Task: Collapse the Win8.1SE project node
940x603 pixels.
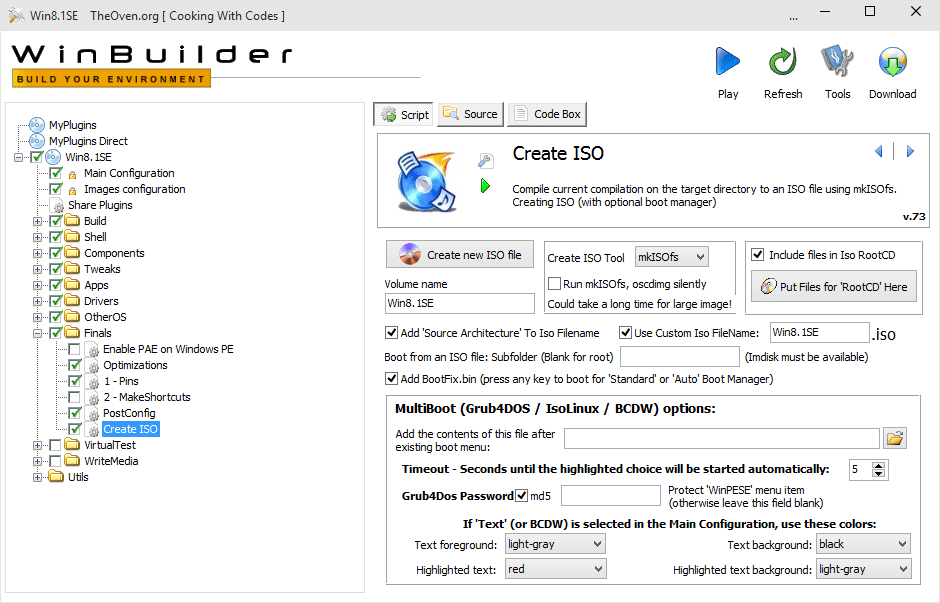Action: (x=19, y=157)
